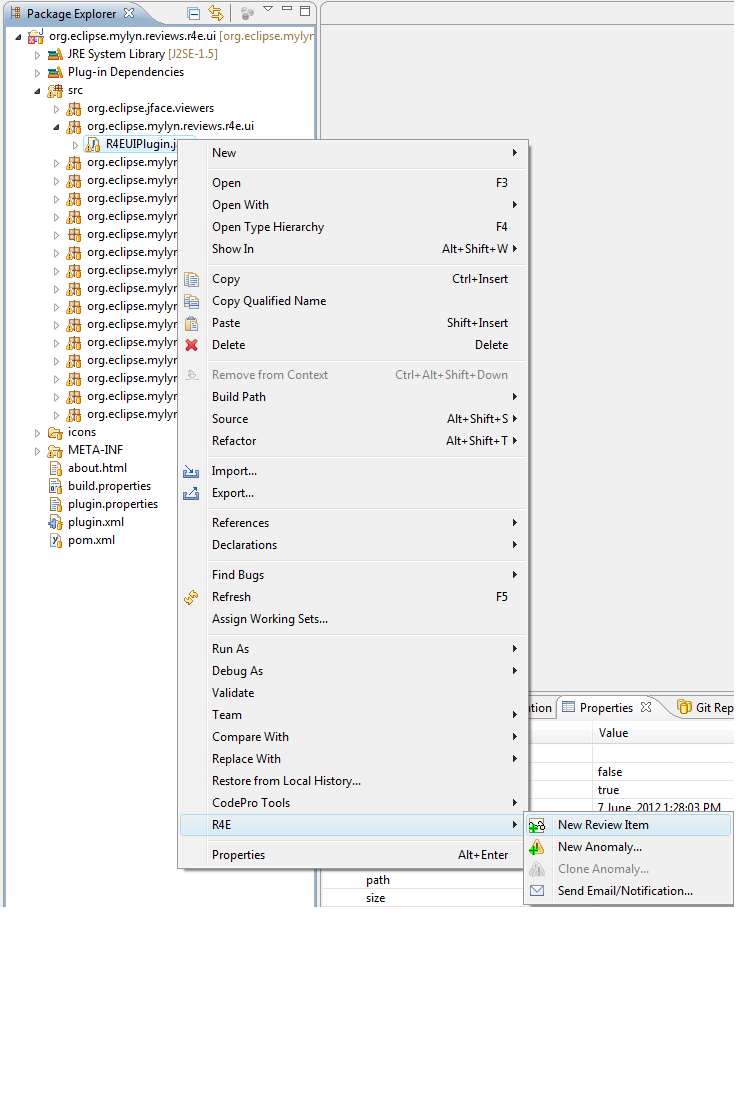
Task: Click the JRE System Library icon
Action: click(55, 54)
